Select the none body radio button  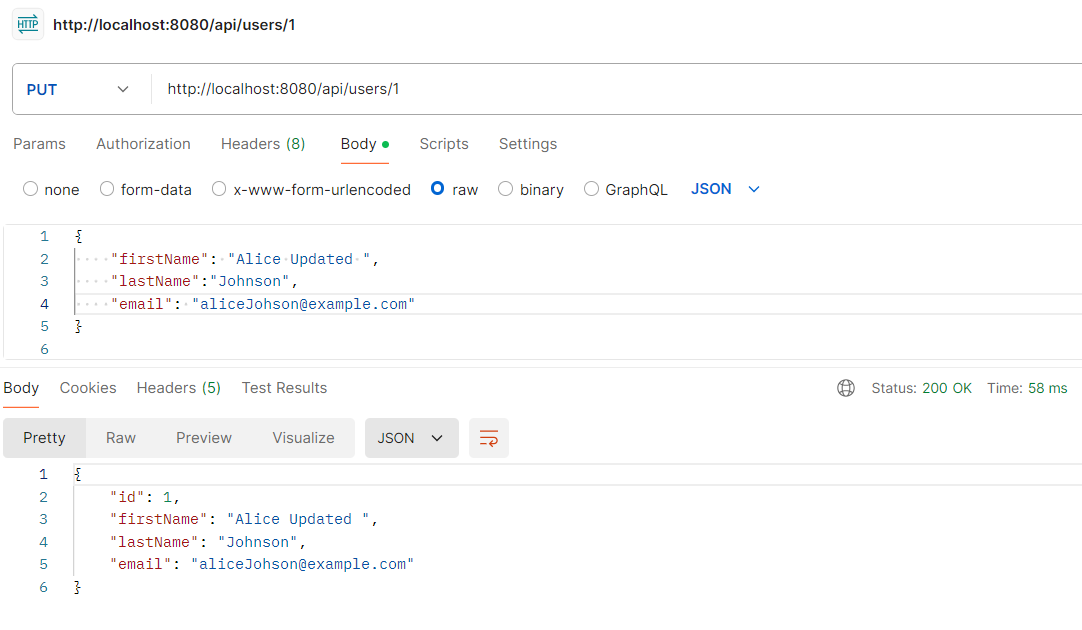[31, 189]
